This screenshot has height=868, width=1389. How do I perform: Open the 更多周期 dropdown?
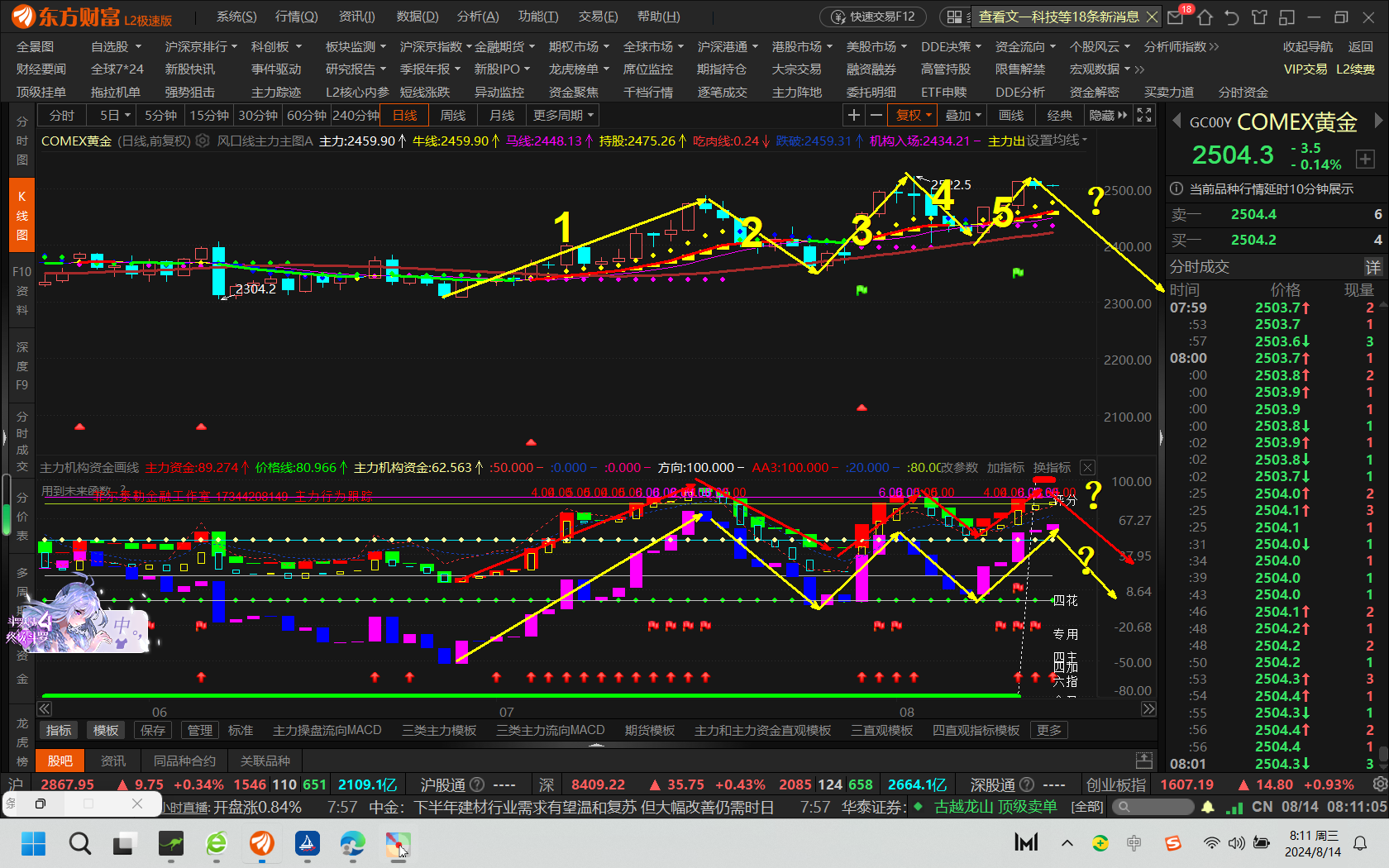(563, 116)
